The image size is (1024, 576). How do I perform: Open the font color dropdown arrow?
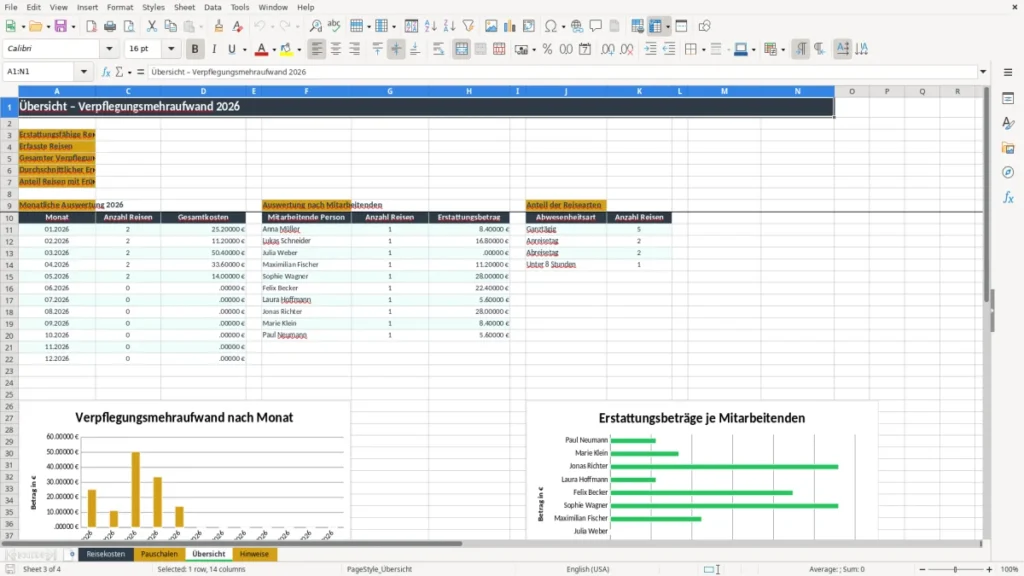[274, 50]
